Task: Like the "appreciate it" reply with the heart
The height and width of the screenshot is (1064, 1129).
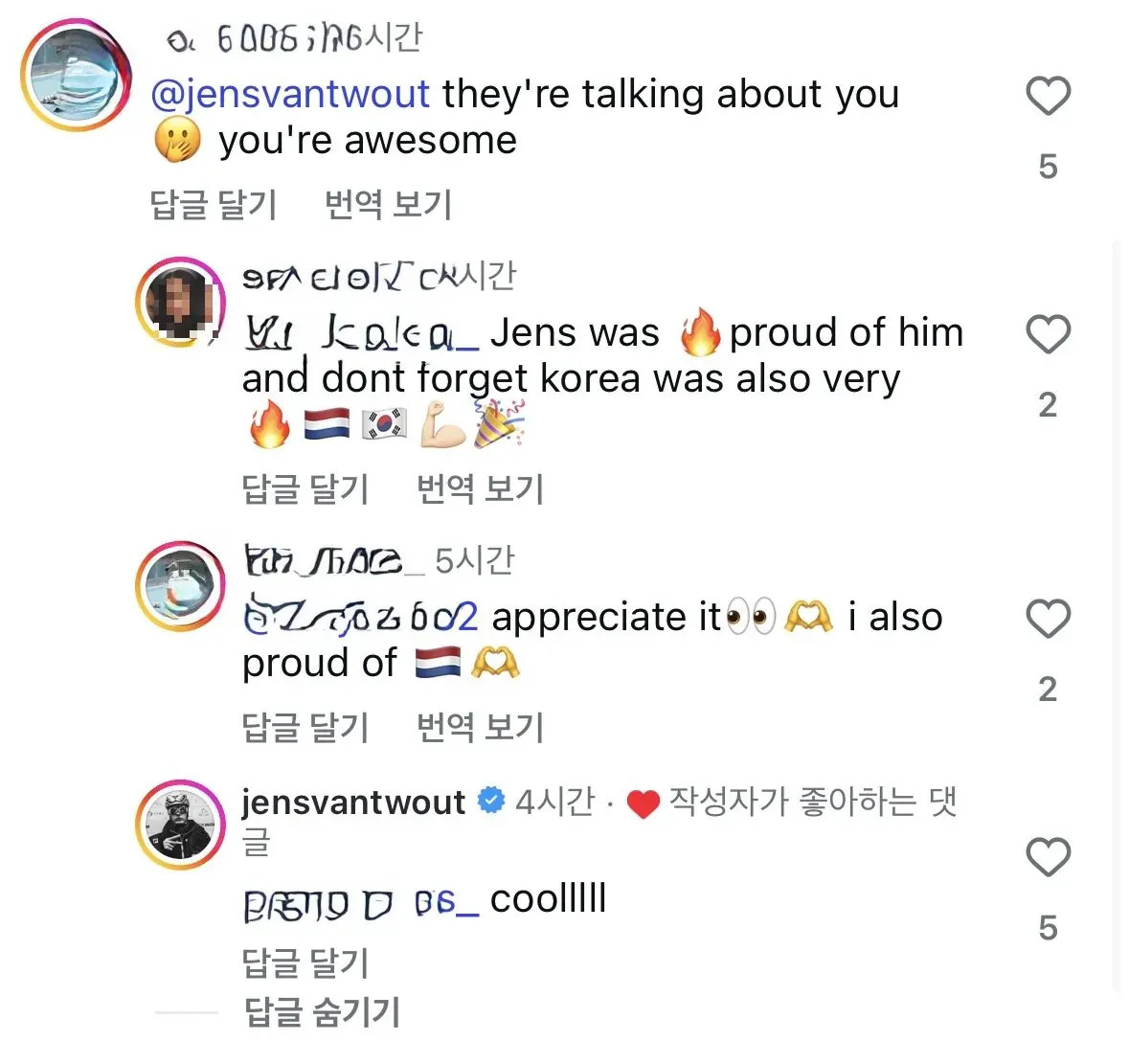Action: [x=1048, y=620]
